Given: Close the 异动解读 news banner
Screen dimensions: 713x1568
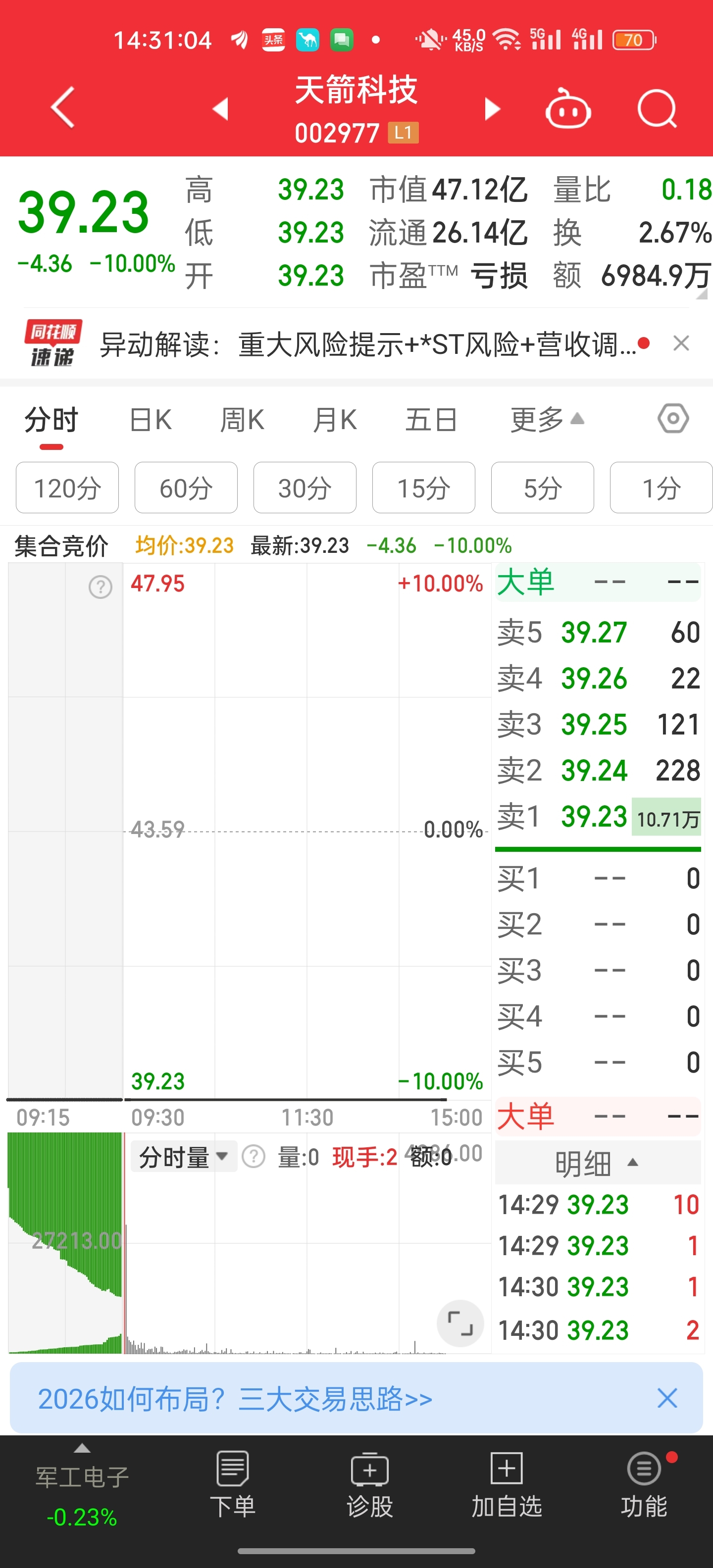Looking at the screenshot, I should pyautogui.click(x=681, y=343).
